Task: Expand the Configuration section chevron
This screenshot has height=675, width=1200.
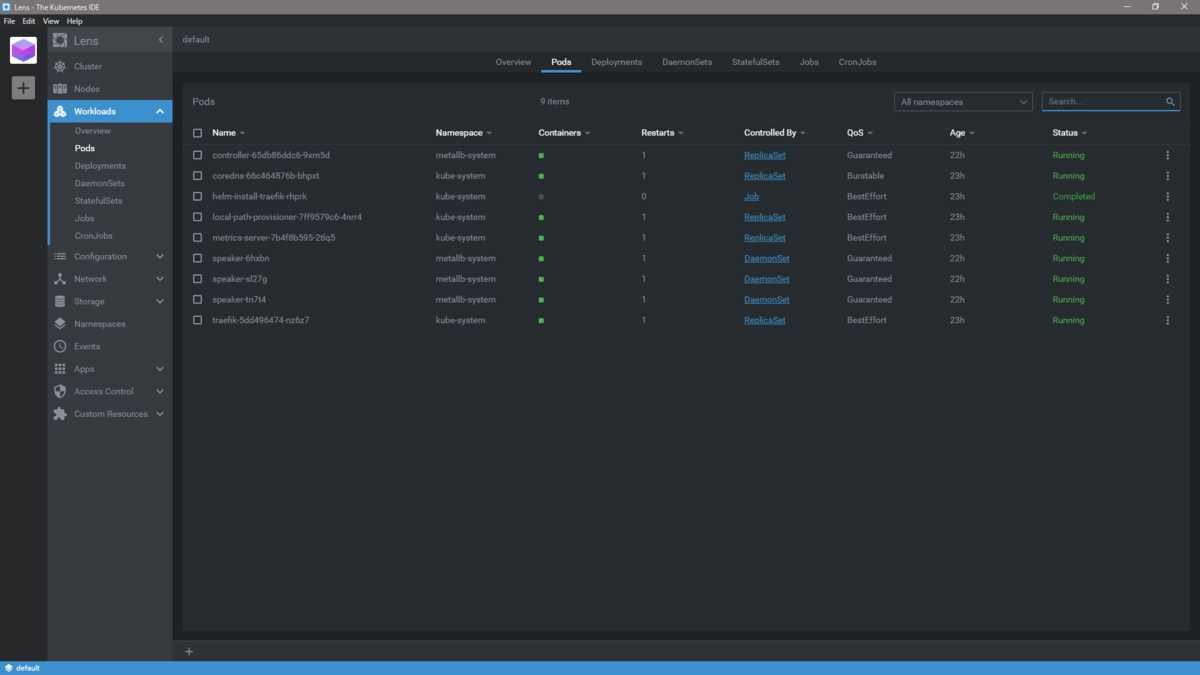Action: [x=160, y=256]
